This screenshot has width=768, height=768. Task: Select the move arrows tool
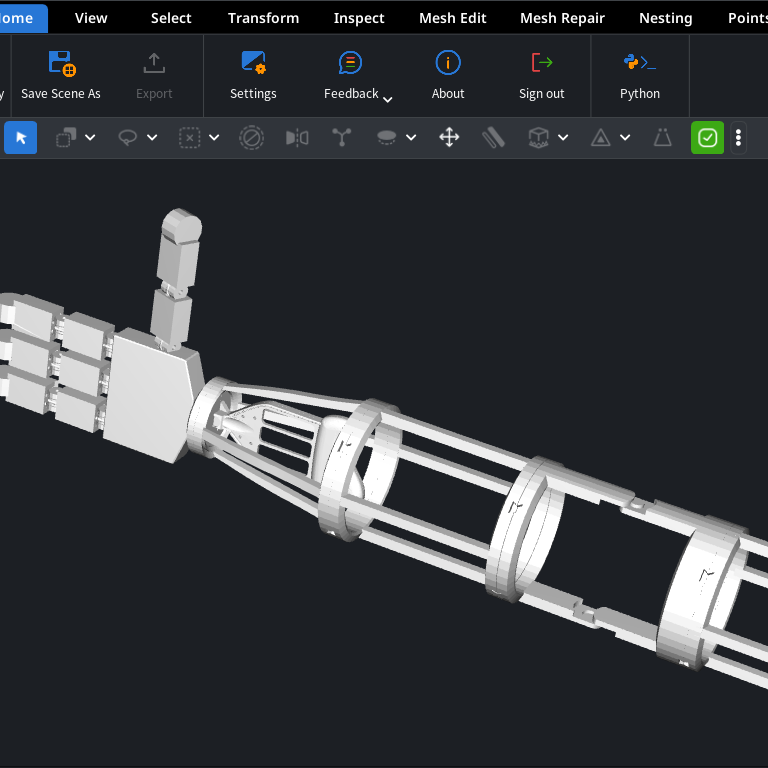pos(449,138)
